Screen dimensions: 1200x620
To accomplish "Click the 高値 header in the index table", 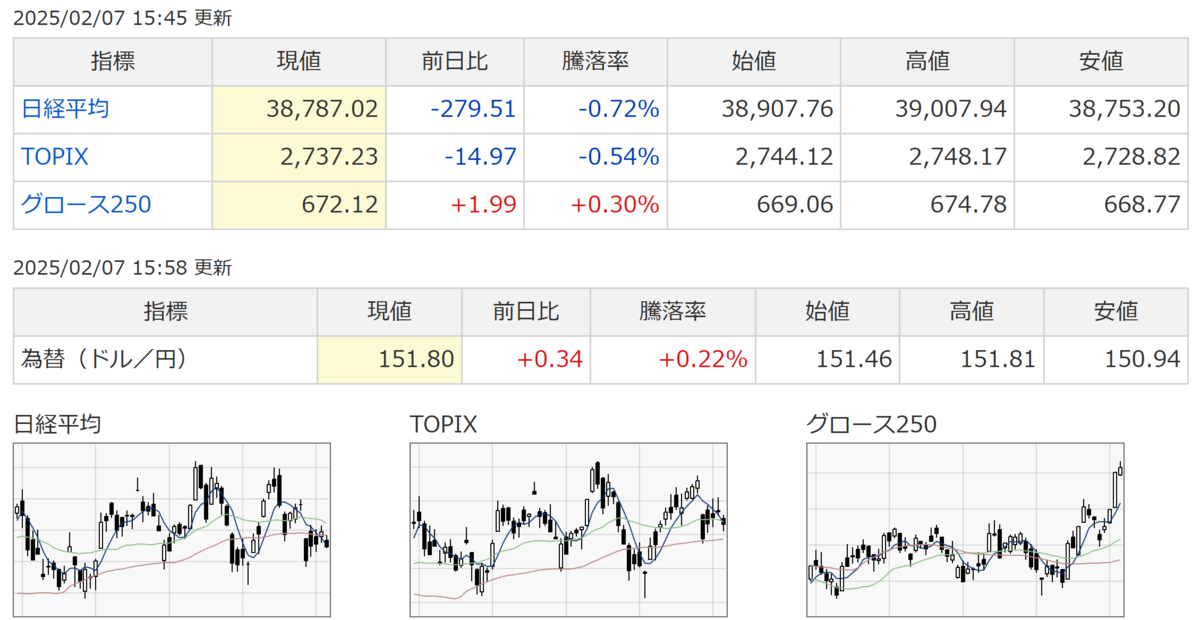I will coord(927,61).
